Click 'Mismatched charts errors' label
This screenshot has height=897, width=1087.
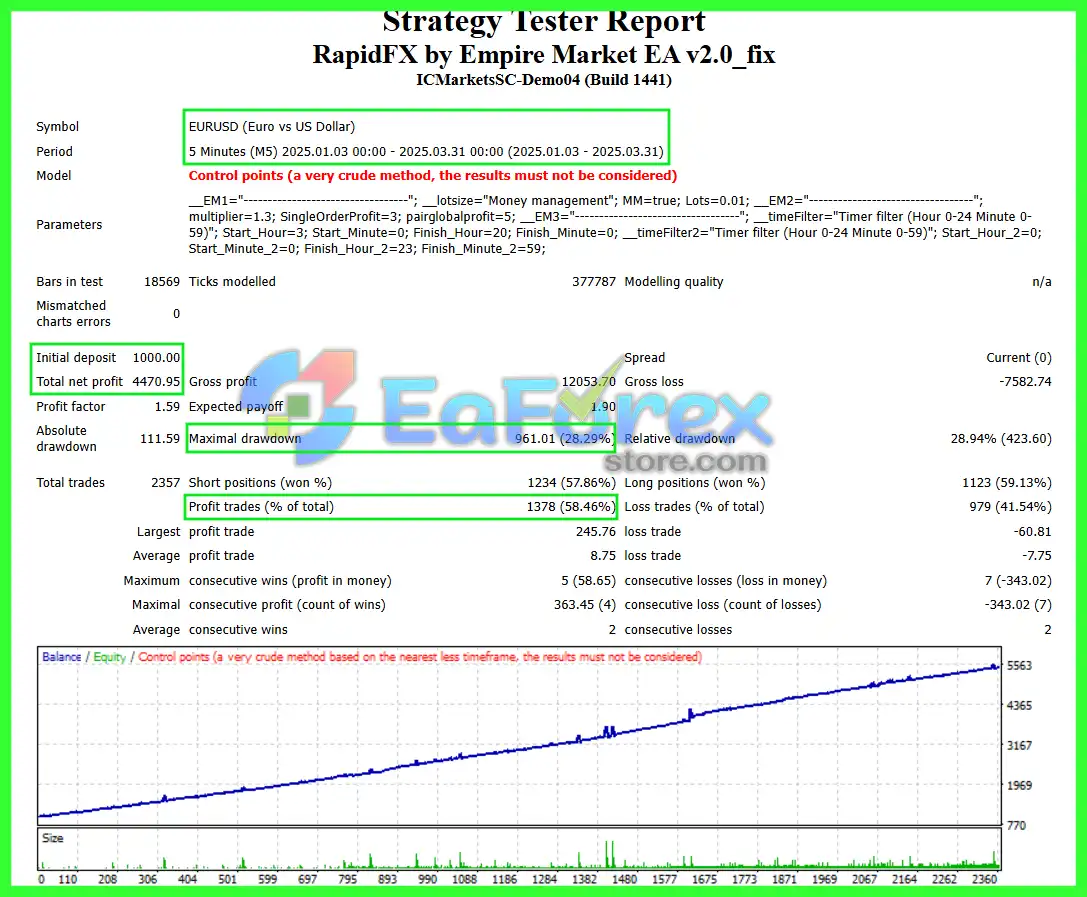click(73, 314)
